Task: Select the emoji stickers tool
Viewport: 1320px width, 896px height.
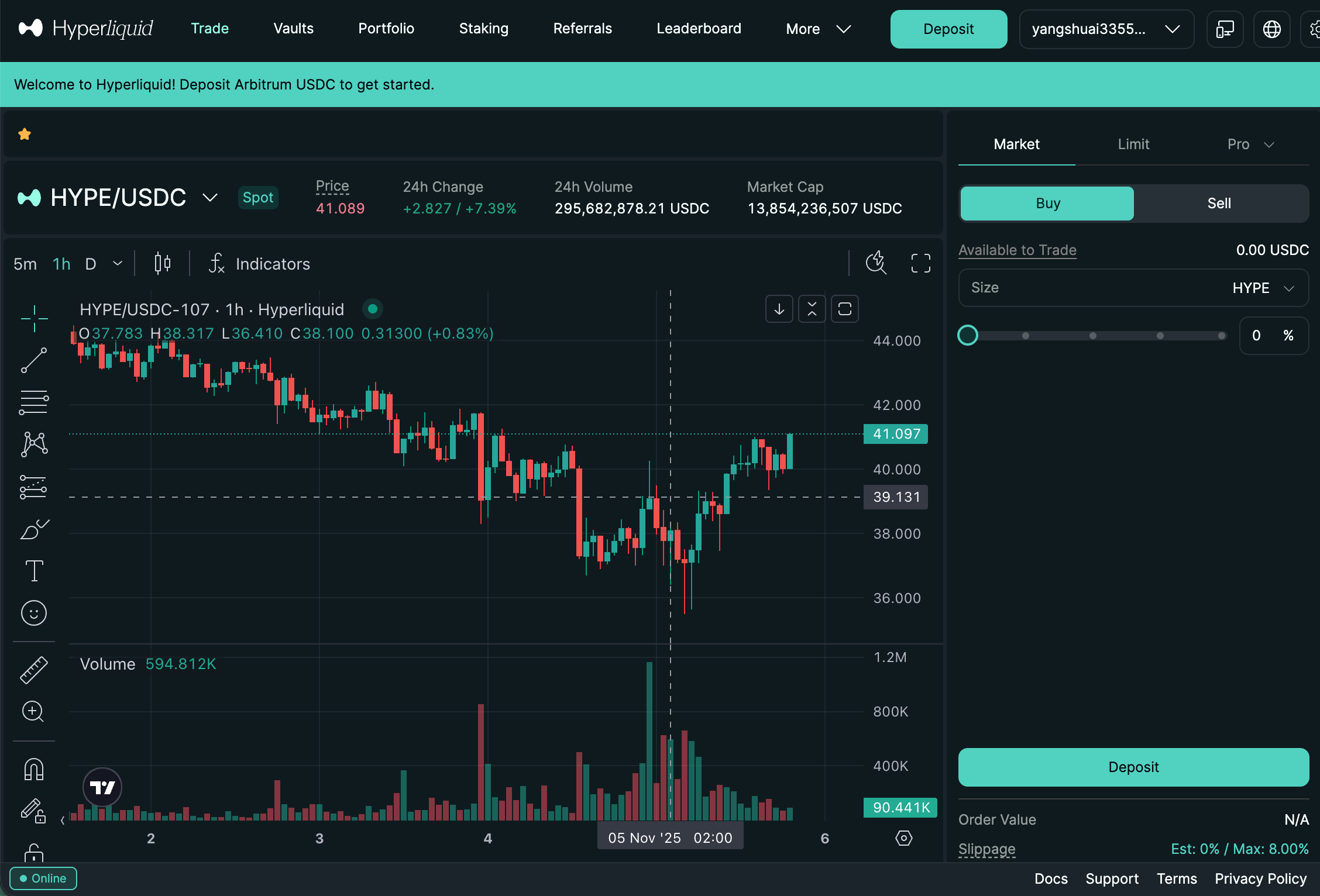Action: click(33, 612)
